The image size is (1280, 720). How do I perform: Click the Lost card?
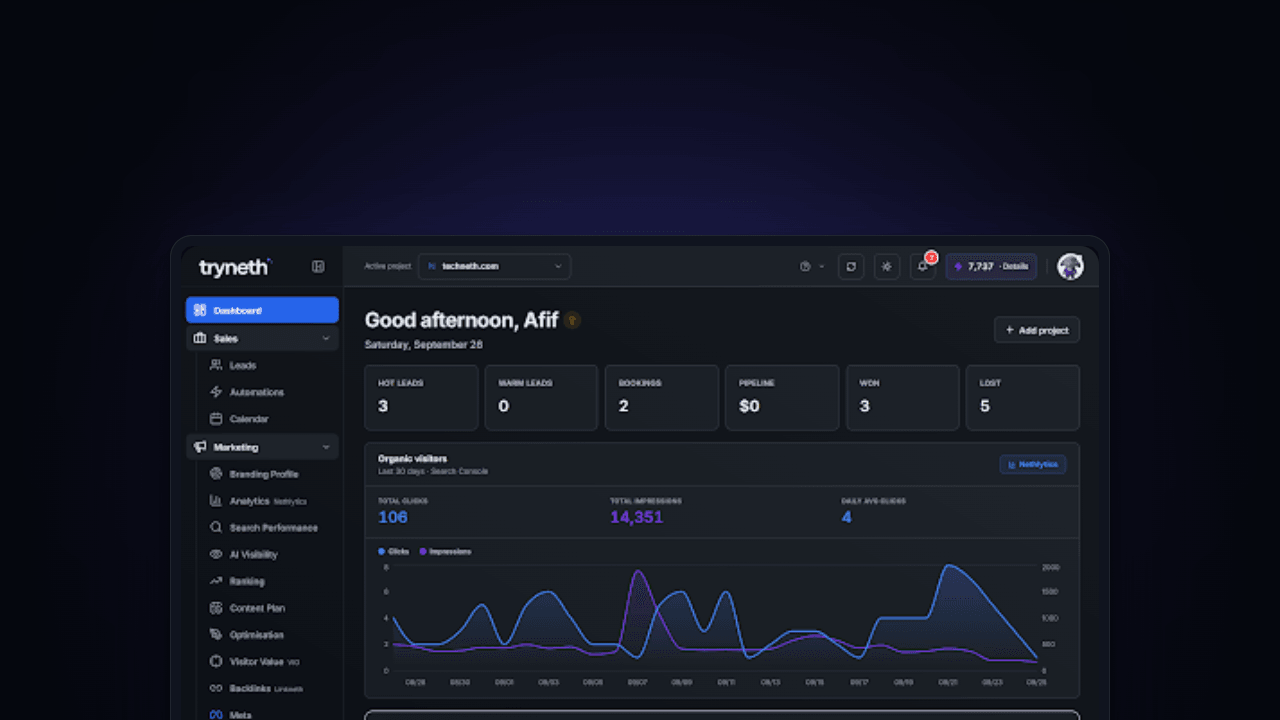[1023, 398]
